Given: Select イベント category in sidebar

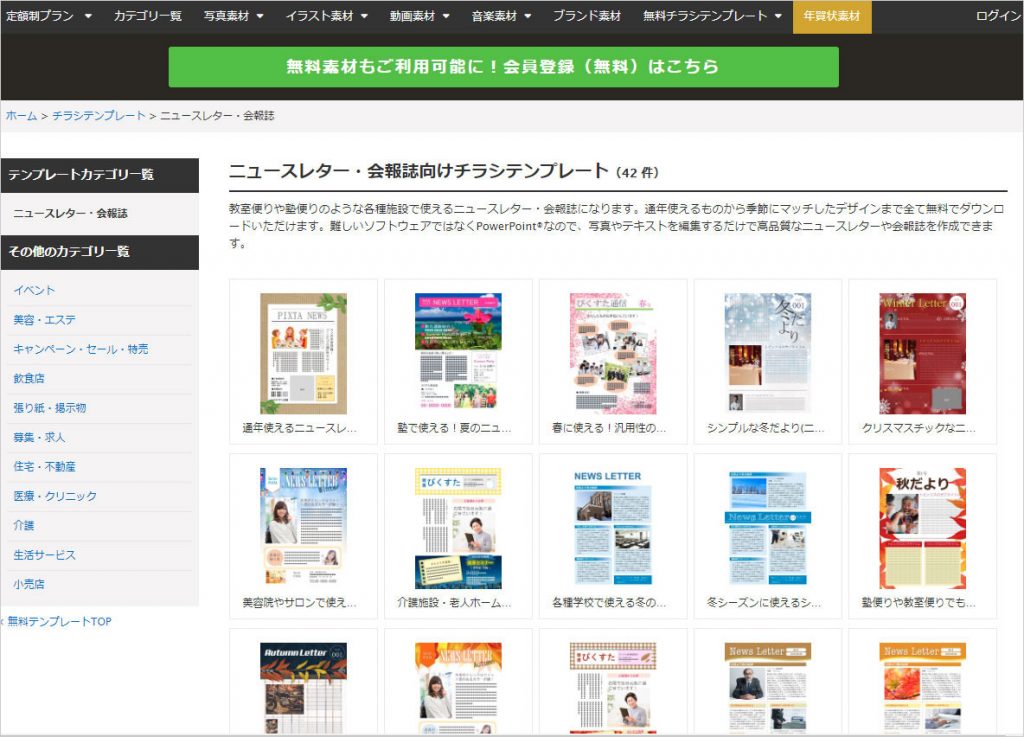Looking at the screenshot, I should coord(34,290).
